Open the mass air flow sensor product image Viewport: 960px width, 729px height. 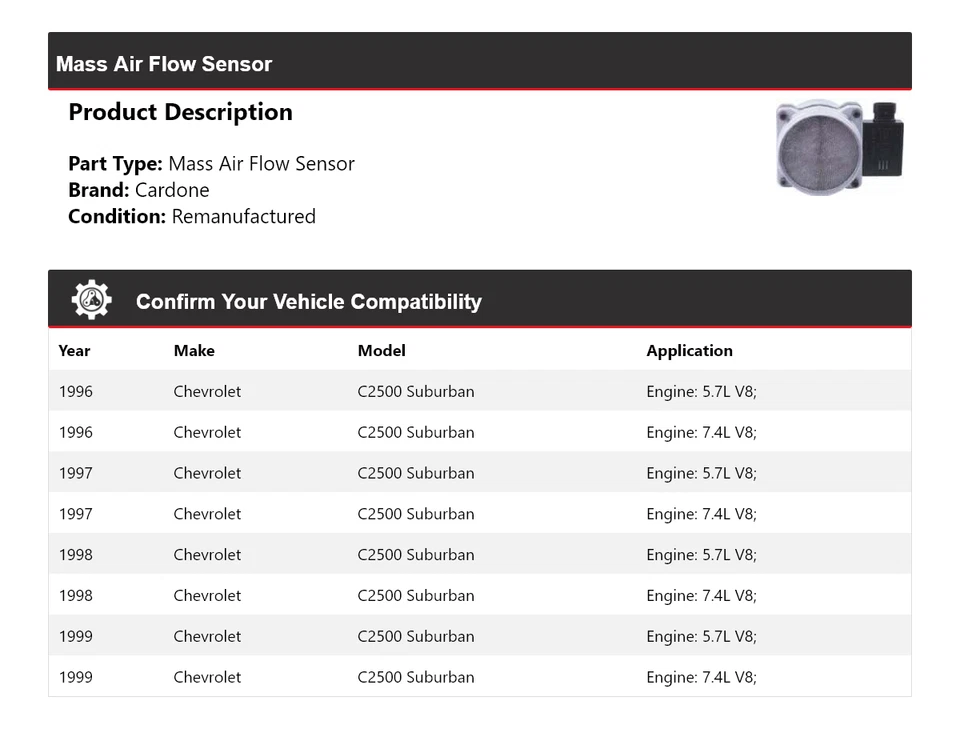(840, 146)
